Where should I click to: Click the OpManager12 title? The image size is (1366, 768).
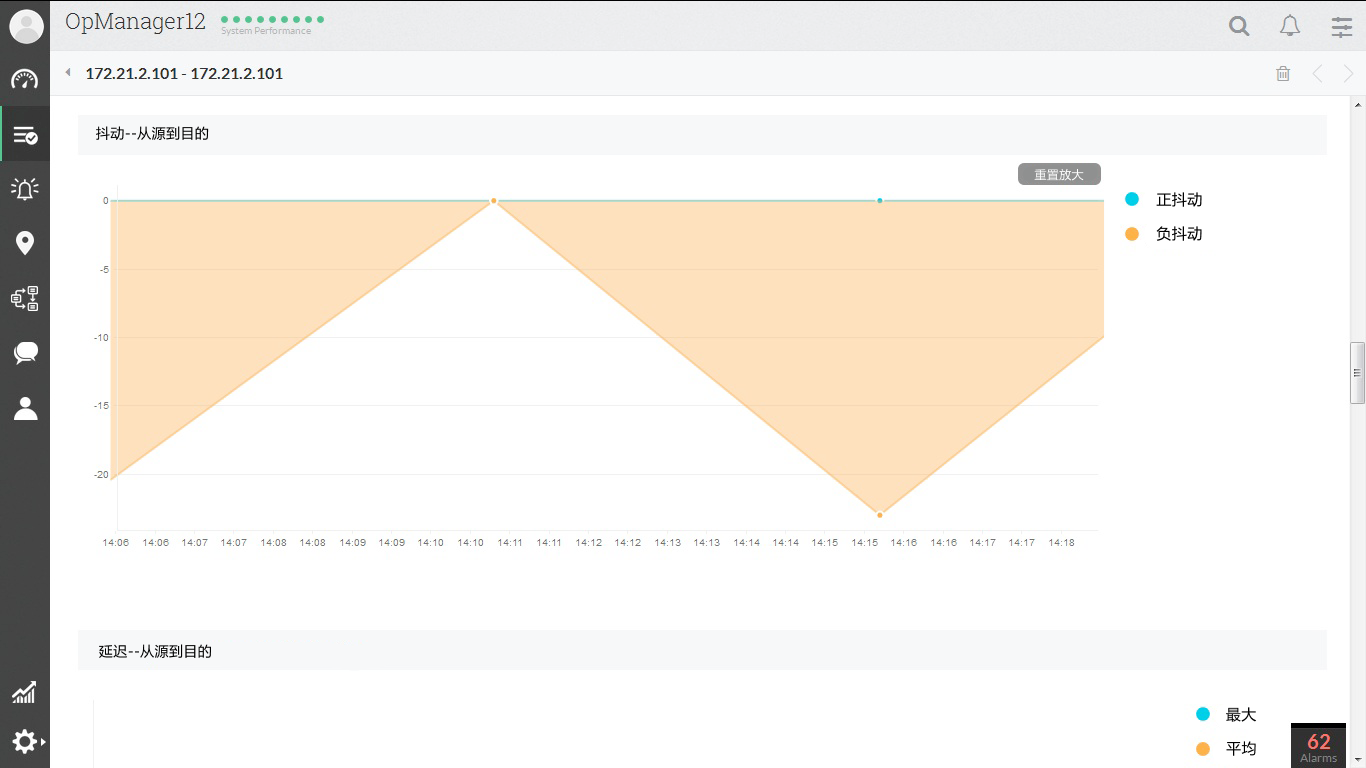coord(135,22)
